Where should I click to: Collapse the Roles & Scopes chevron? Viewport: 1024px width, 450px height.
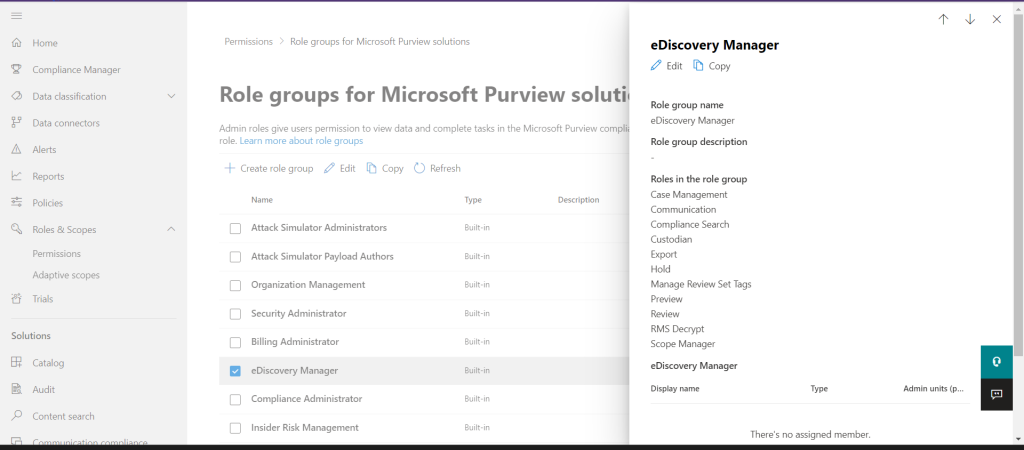[171, 229]
